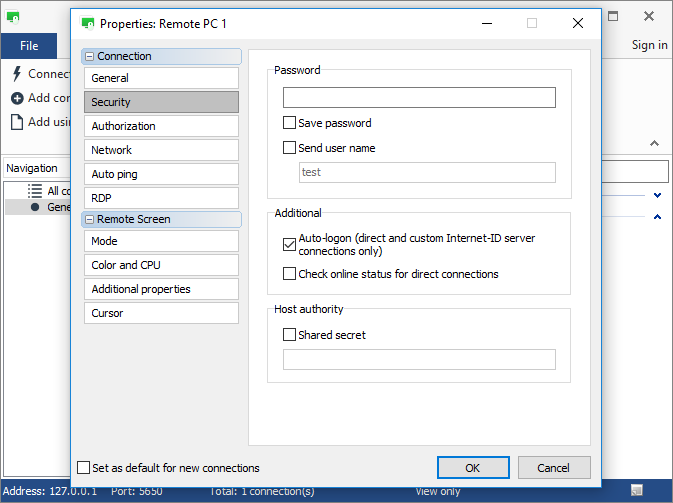This screenshot has height=503, width=673.
Task: Enable the Save password checkbox
Action: 290,123
